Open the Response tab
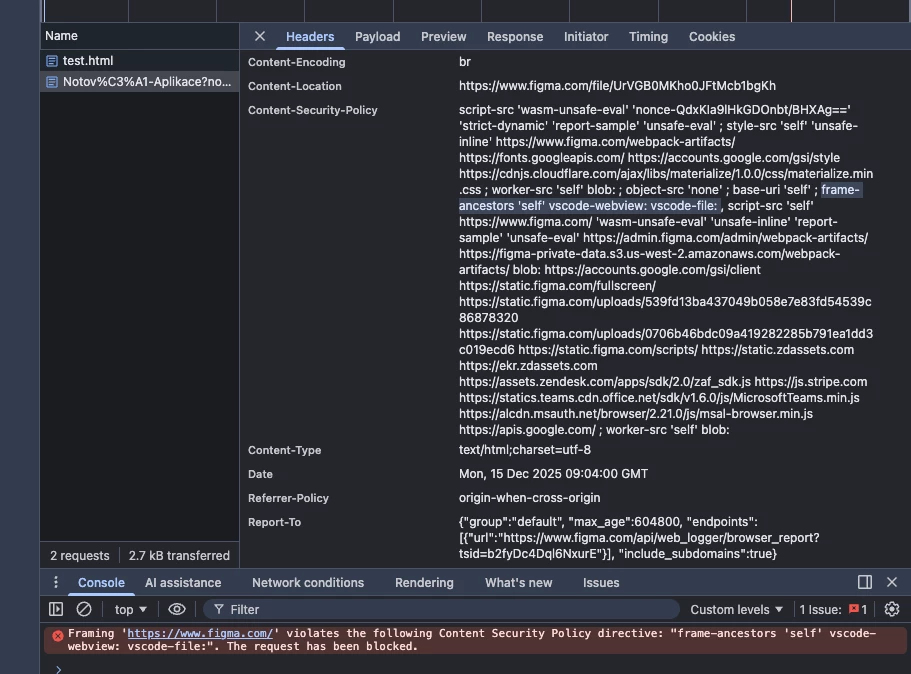This screenshot has width=911, height=674. (515, 37)
